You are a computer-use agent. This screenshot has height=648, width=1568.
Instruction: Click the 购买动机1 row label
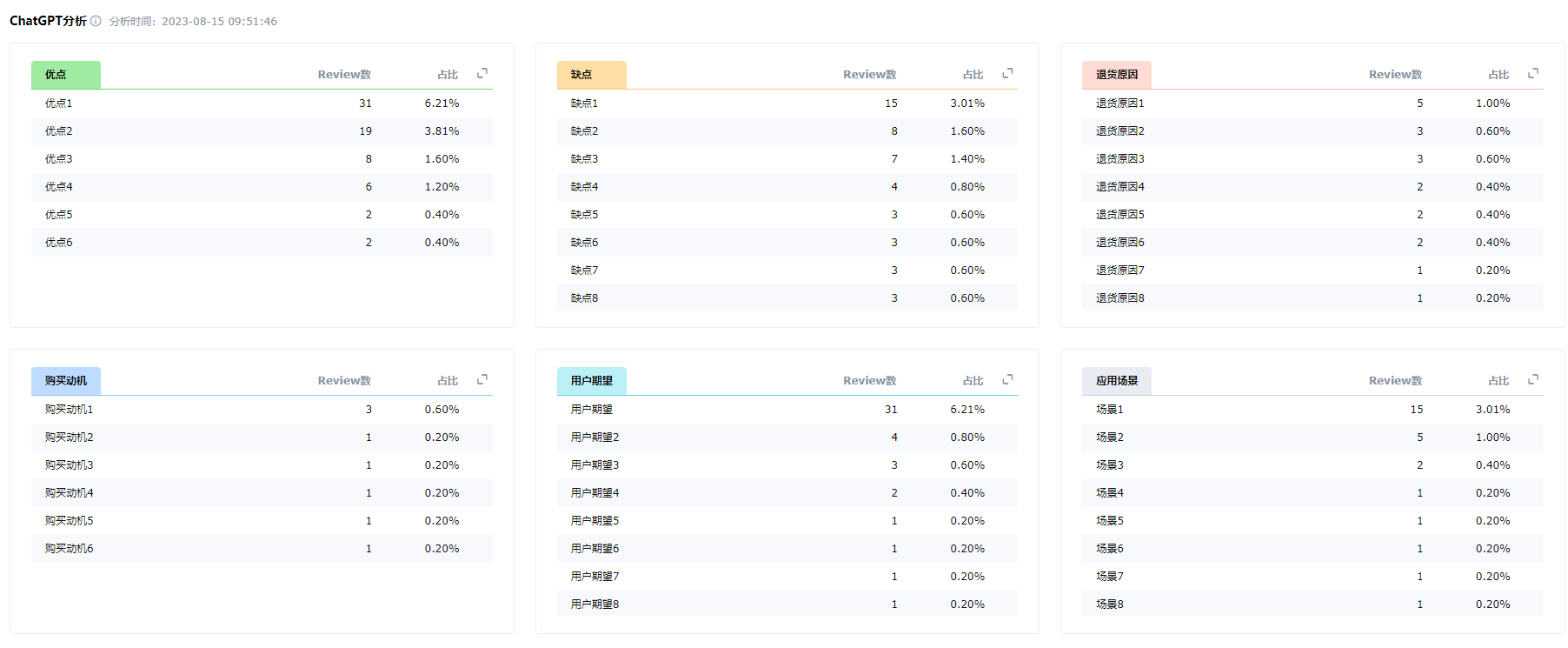[x=70, y=410]
